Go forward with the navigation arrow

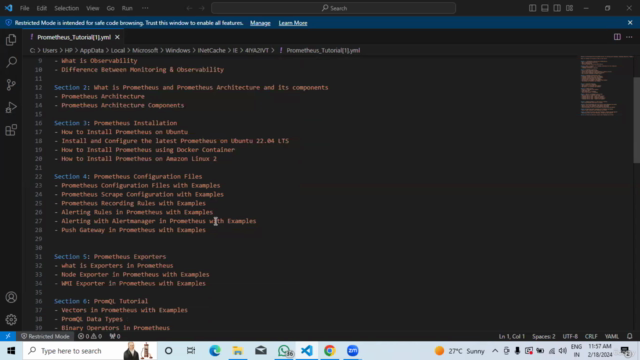[202, 8]
